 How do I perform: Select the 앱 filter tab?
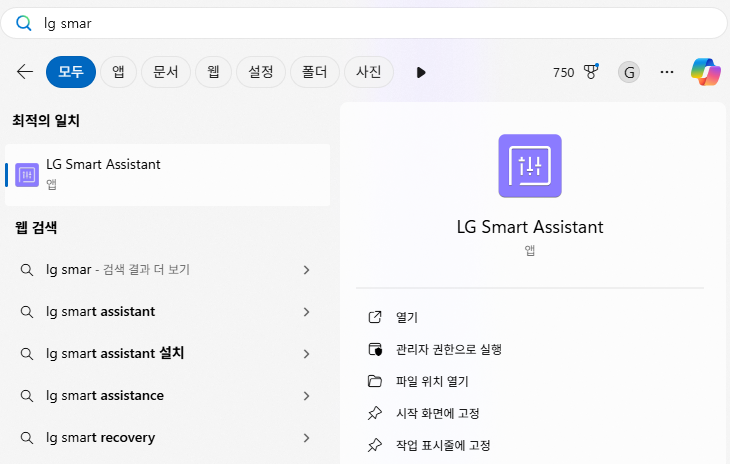pyautogui.click(x=118, y=72)
